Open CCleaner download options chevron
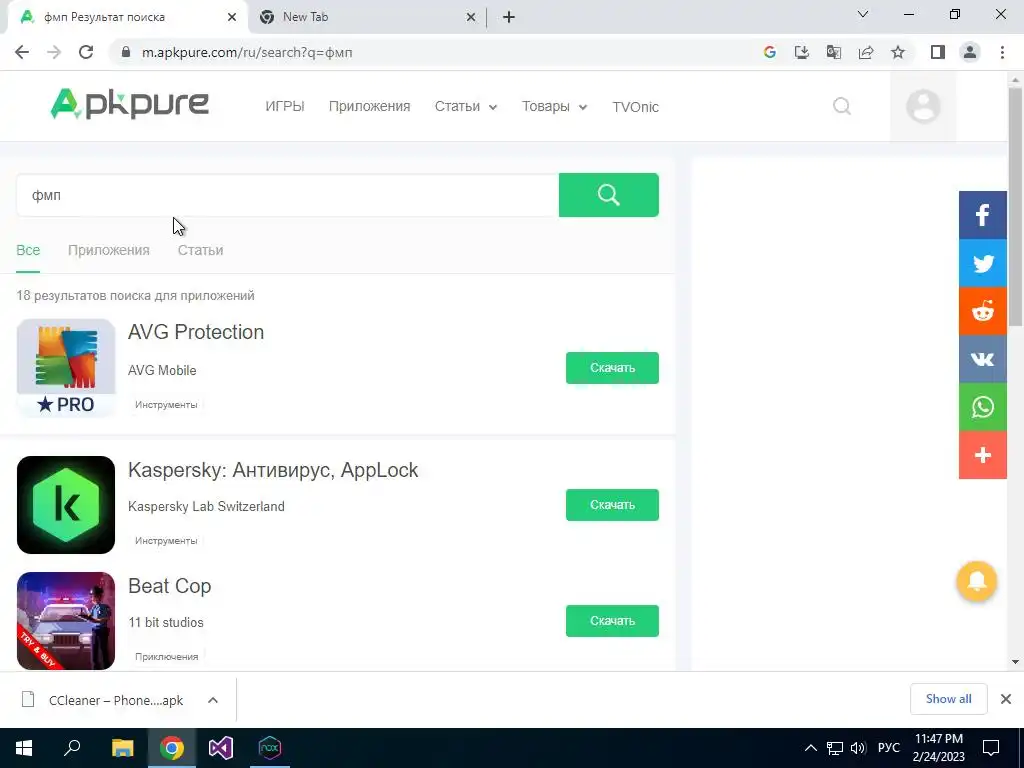 click(213, 700)
